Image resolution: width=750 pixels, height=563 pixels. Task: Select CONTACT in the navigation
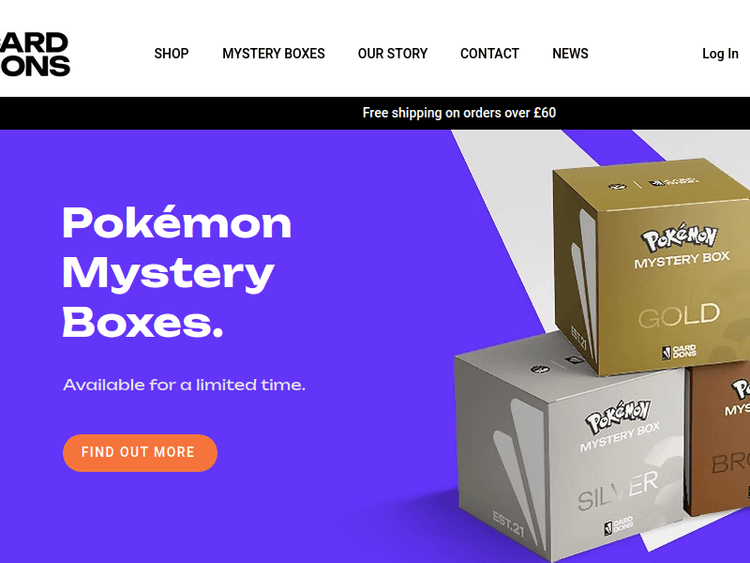click(490, 54)
